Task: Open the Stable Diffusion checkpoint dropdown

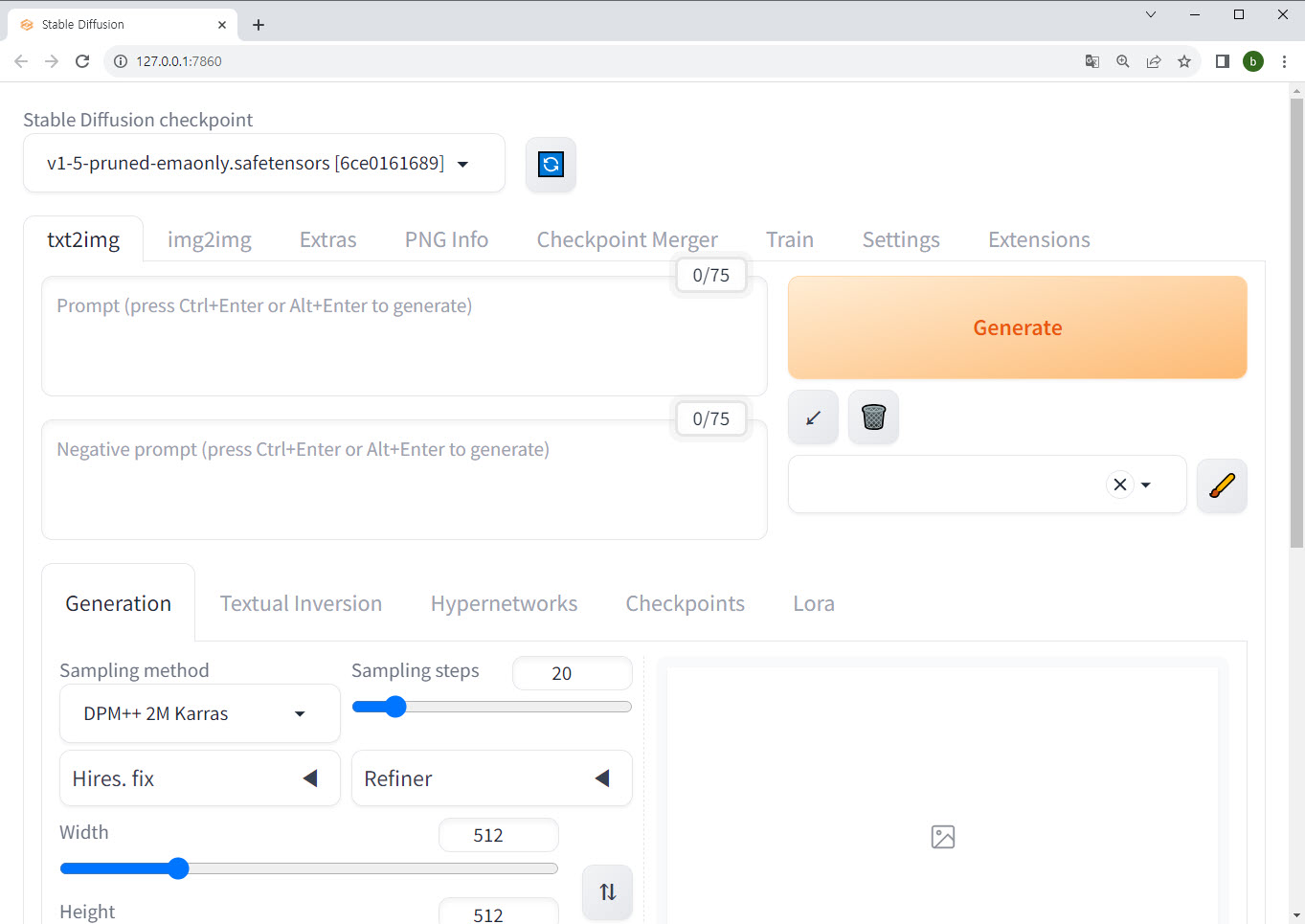Action: [x=264, y=163]
